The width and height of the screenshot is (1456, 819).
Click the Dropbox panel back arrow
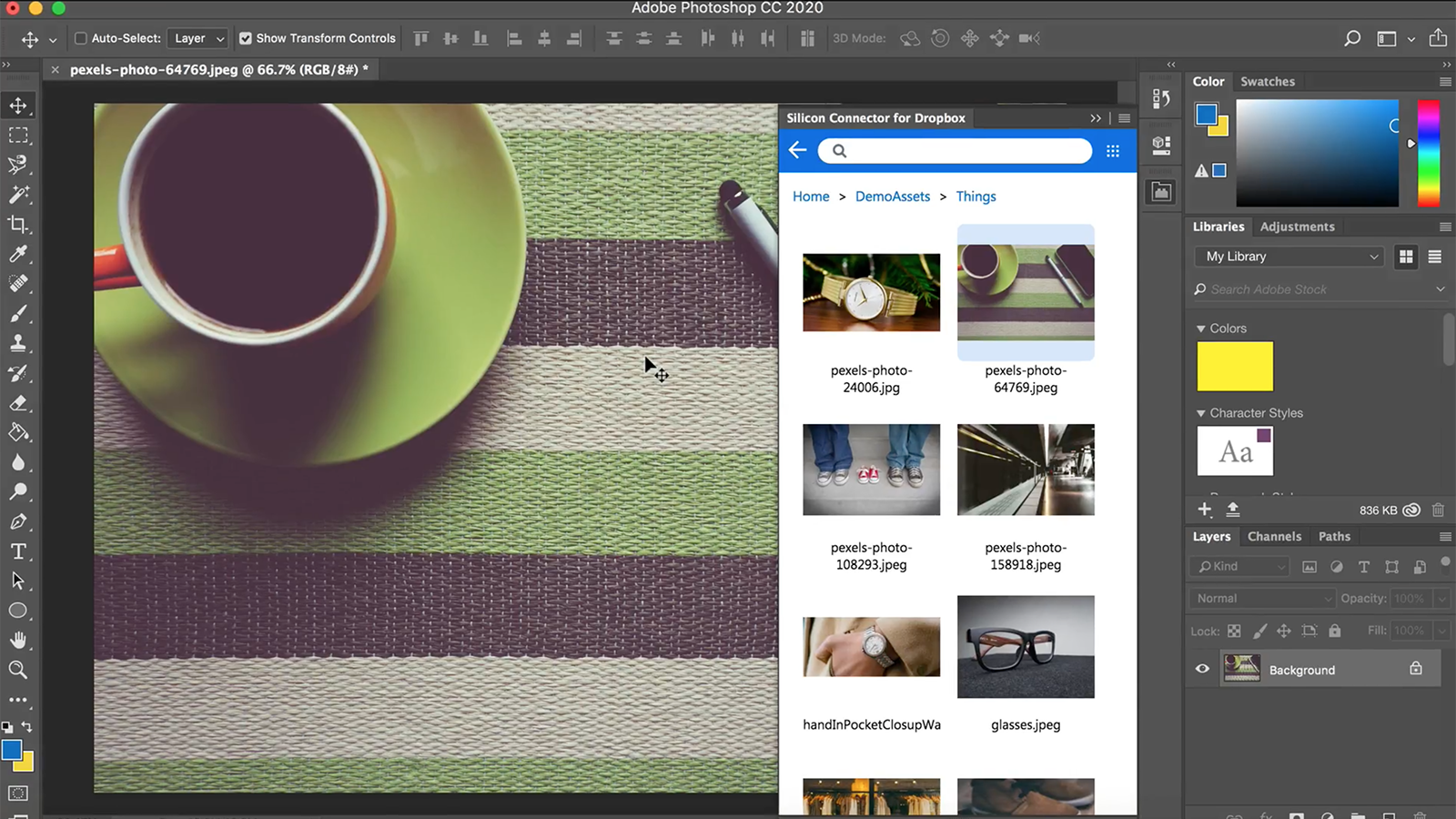click(x=798, y=150)
